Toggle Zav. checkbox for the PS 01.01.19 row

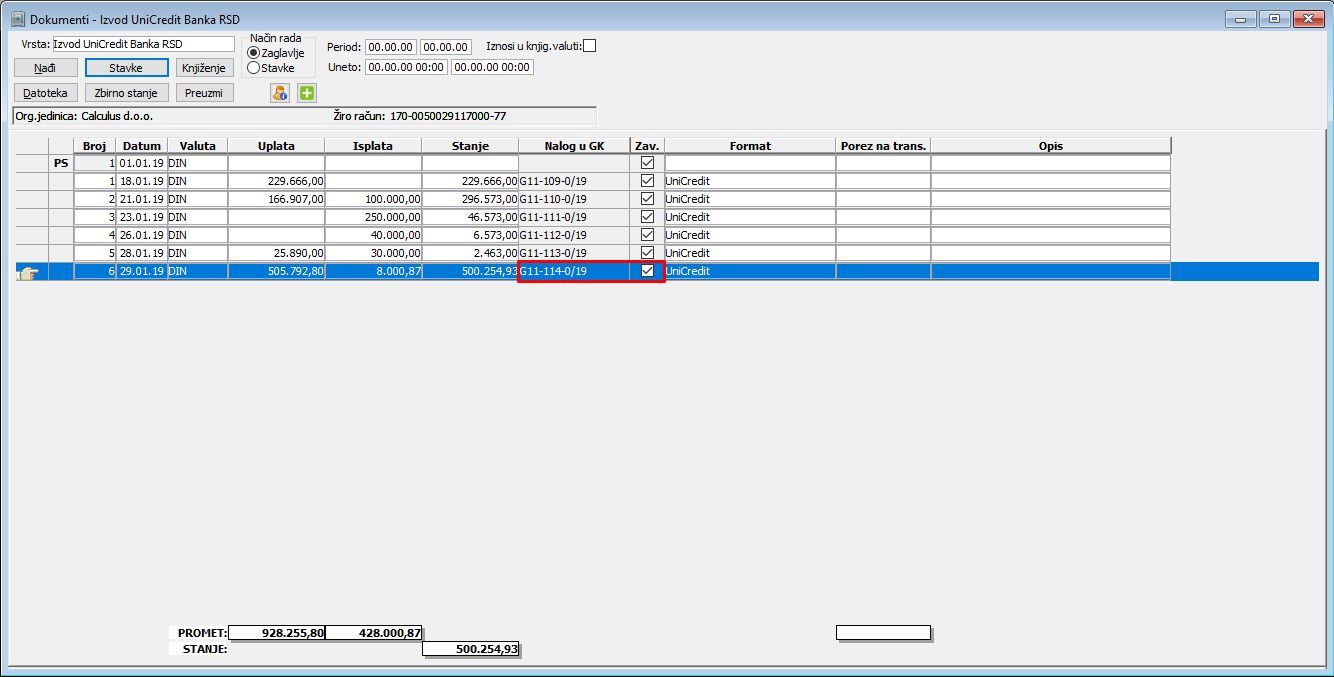coord(648,163)
